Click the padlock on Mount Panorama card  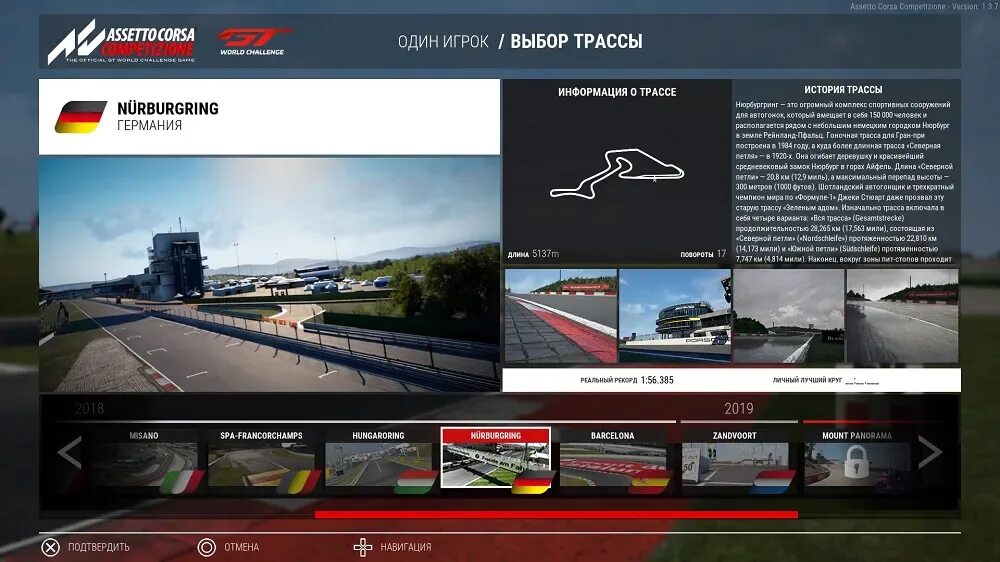click(x=857, y=461)
